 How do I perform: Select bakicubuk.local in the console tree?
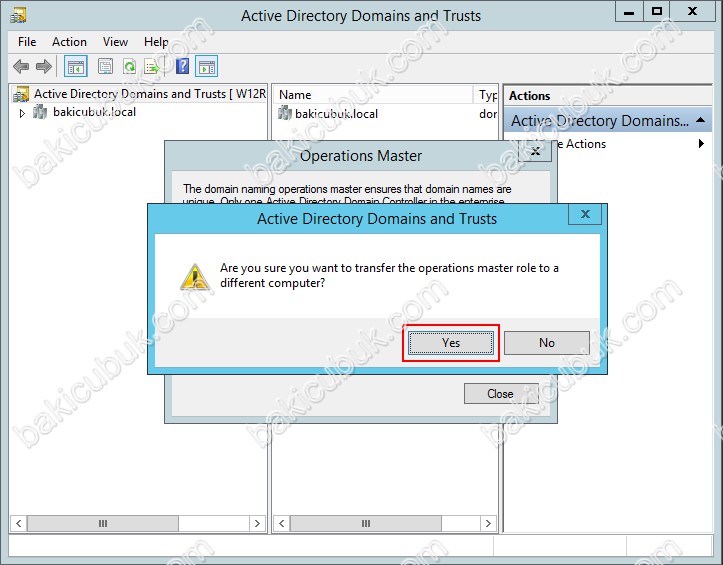[x=94, y=112]
